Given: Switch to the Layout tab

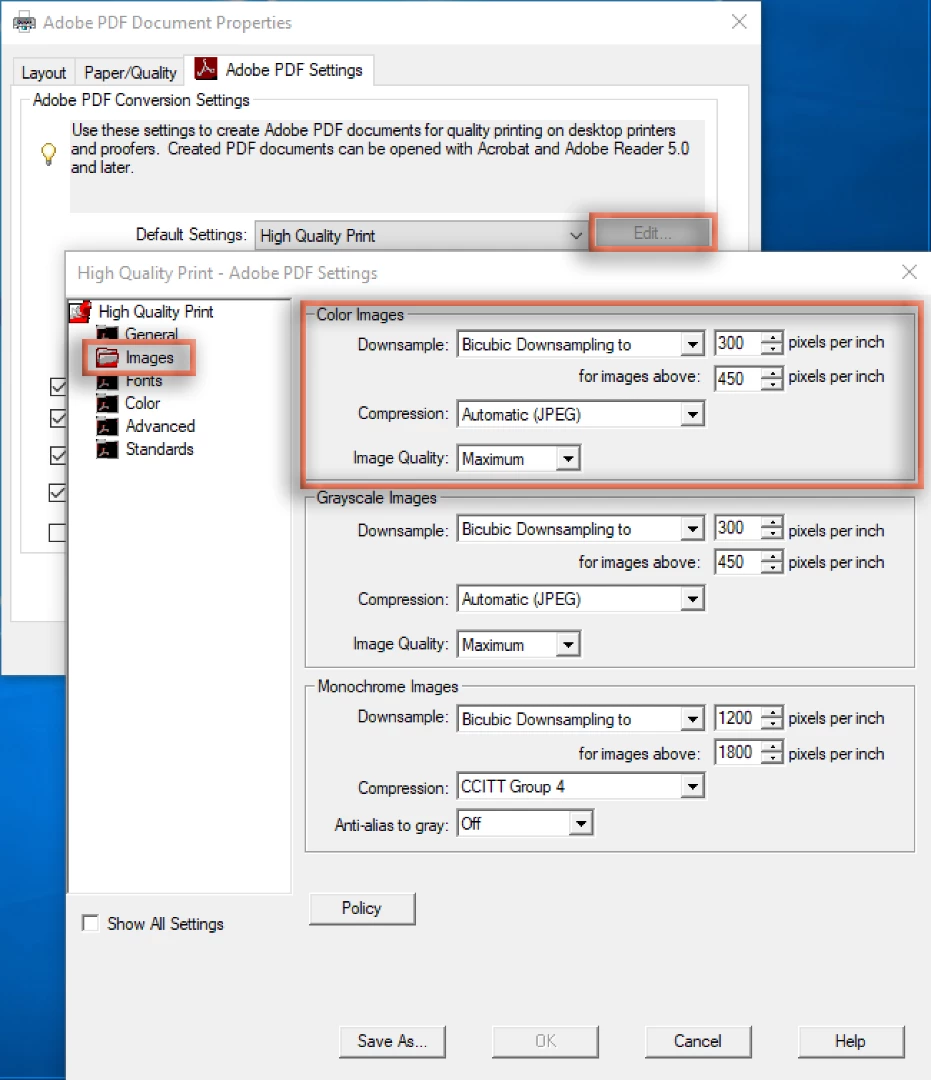Looking at the screenshot, I should click(43, 72).
